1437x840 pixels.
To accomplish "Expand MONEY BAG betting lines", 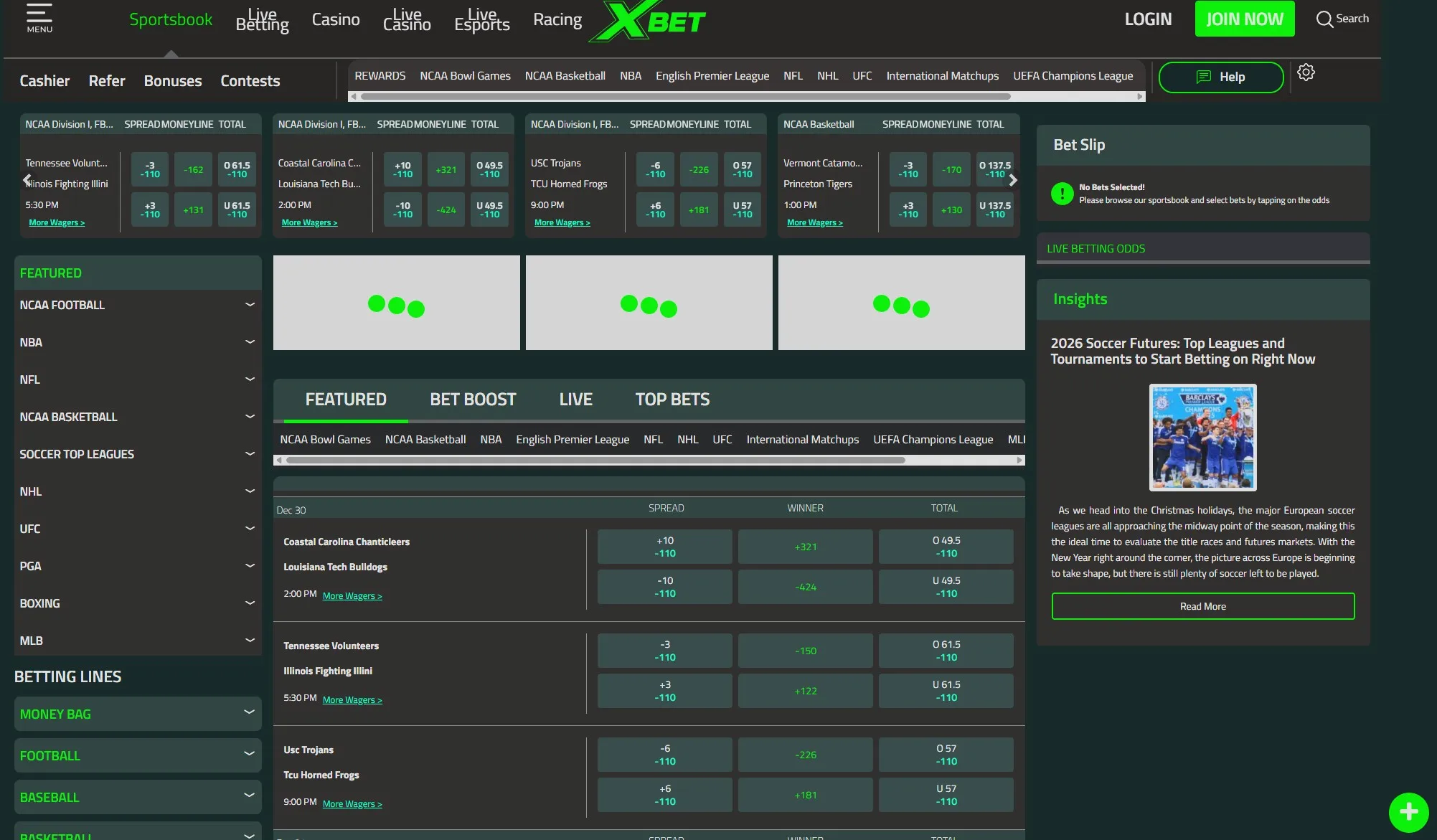I will pyautogui.click(x=138, y=714).
